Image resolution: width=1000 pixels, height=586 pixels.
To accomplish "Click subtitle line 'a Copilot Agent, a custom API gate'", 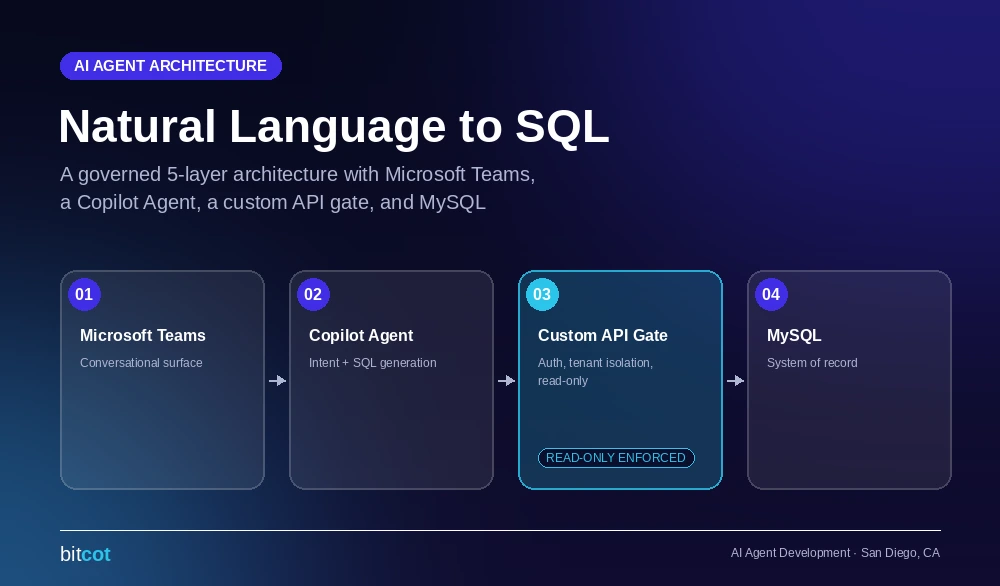I will point(272,202).
